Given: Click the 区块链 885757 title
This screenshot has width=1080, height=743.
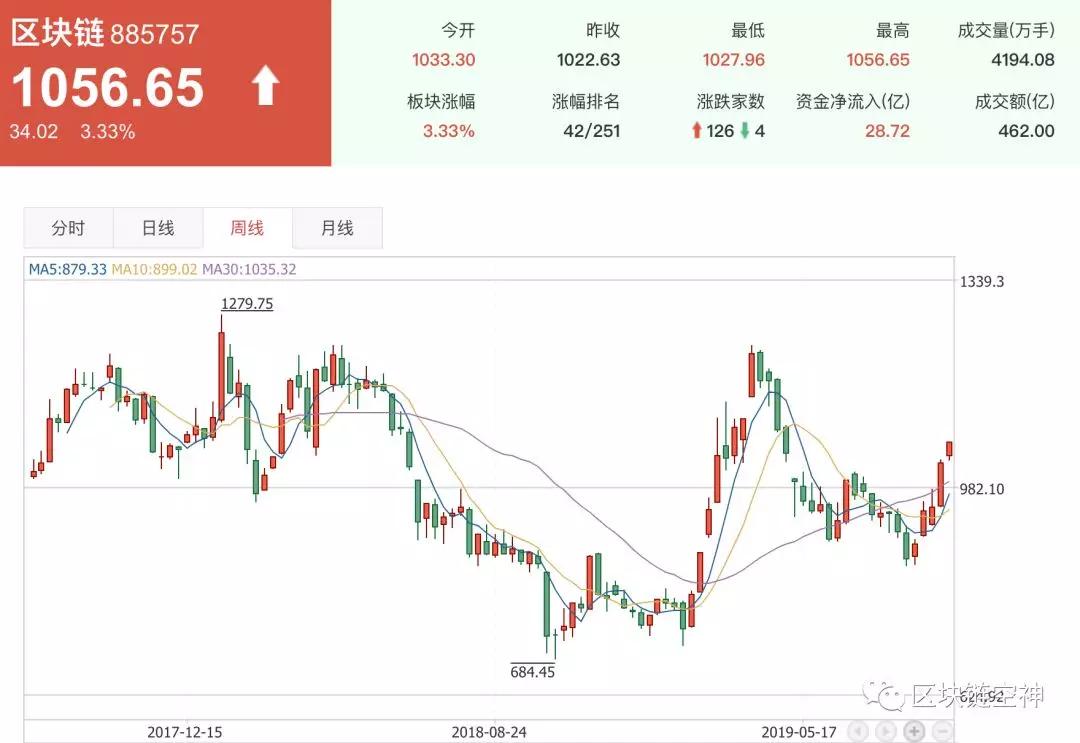Looking at the screenshot, I should click(105, 33).
